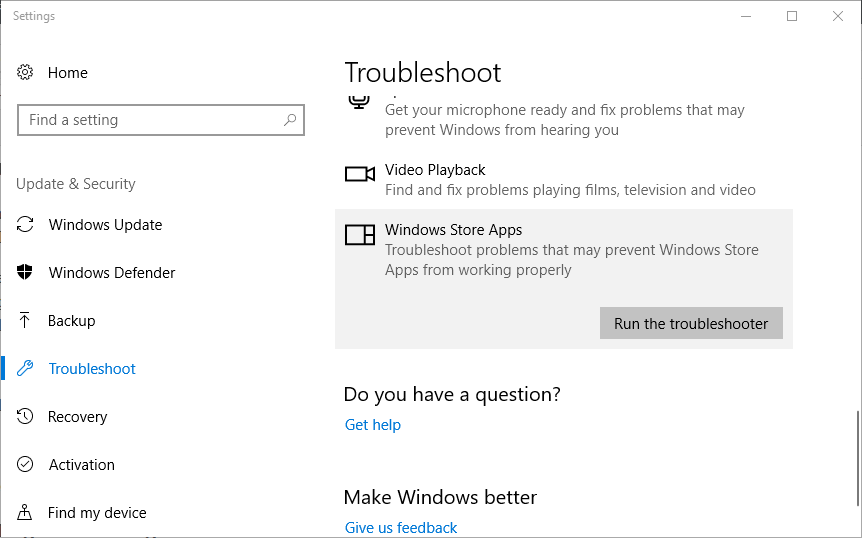Screen dimensions: 862x538
Task: Click the Windows Update refresh icon
Action: 27,225
